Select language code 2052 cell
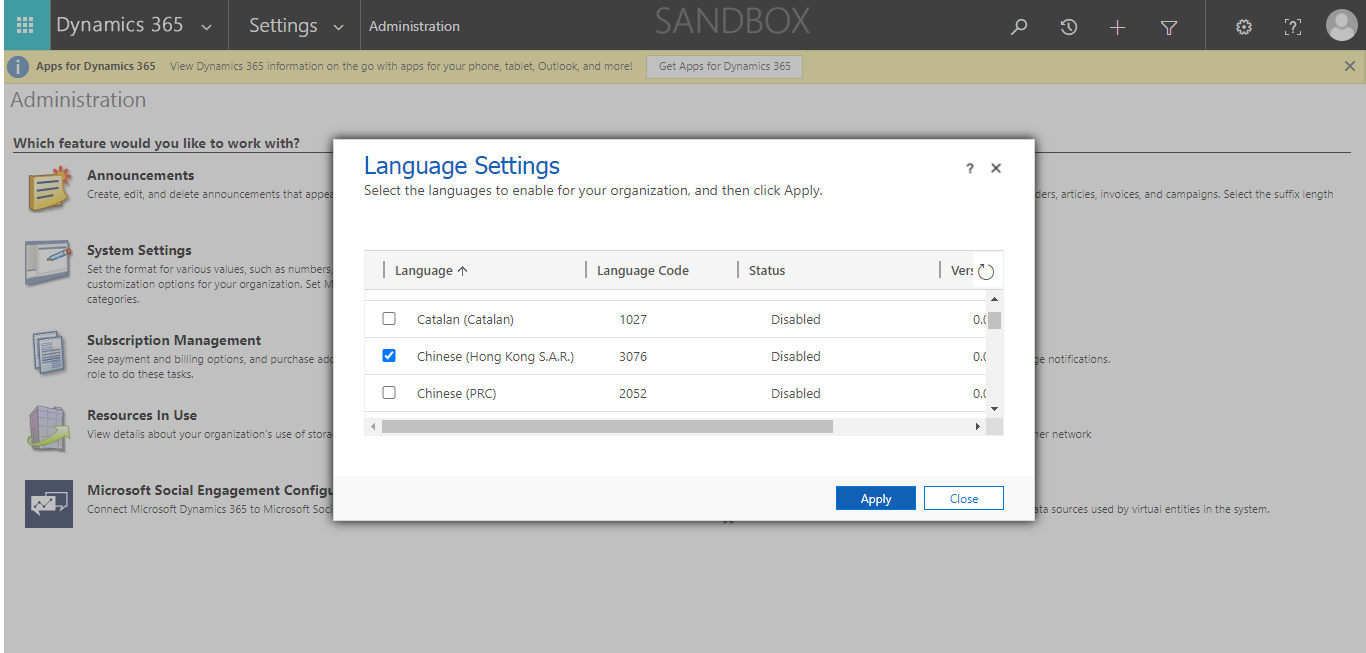Image resolution: width=1366 pixels, height=653 pixels. 633,393
